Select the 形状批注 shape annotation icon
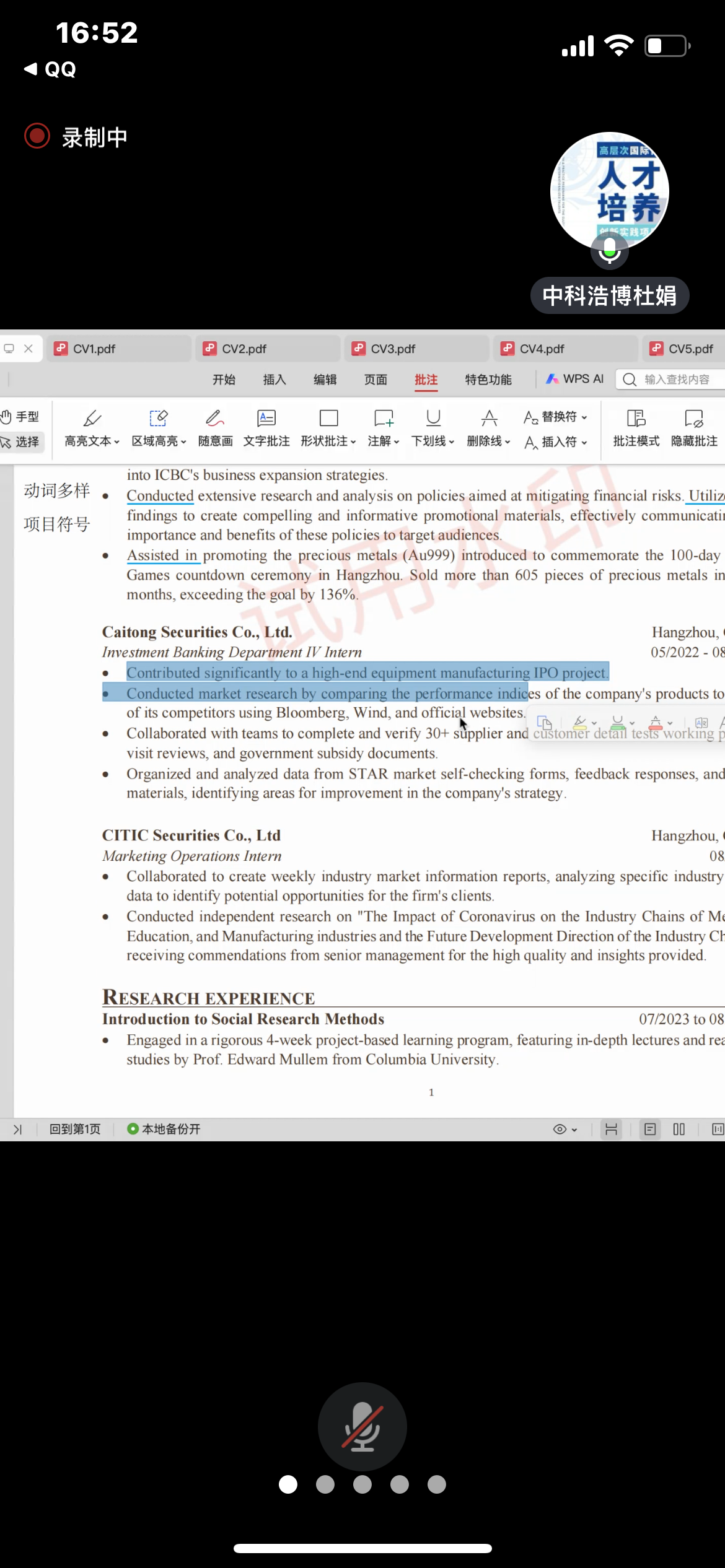Image resolution: width=725 pixels, height=1568 pixels. pos(328,419)
